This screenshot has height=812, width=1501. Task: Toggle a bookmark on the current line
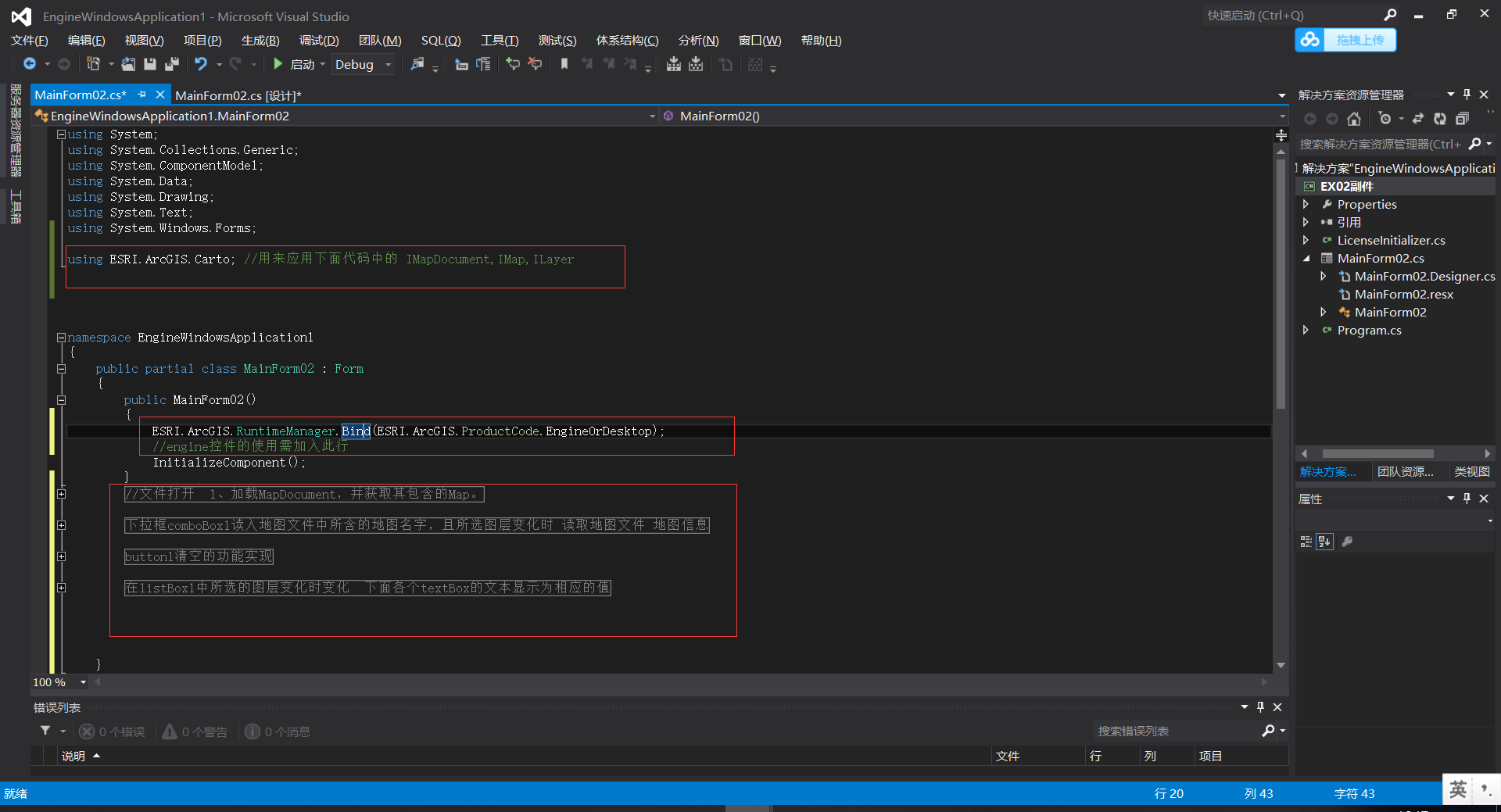(x=564, y=64)
